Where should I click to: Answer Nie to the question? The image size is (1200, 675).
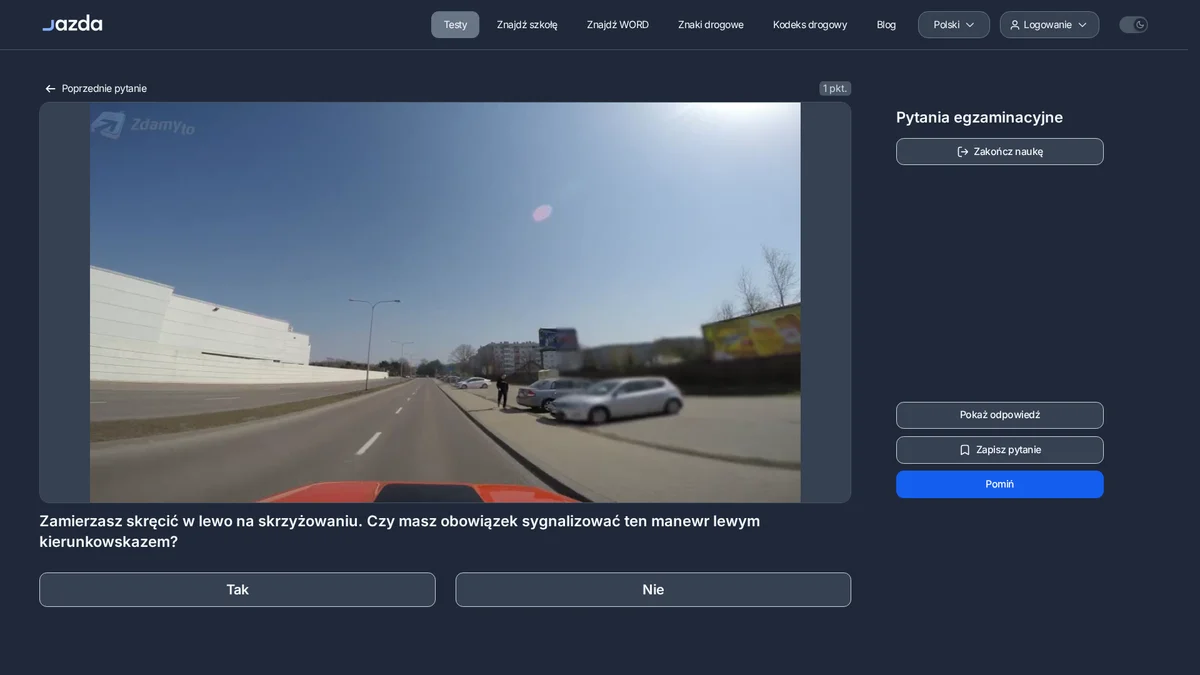(653, 590)
